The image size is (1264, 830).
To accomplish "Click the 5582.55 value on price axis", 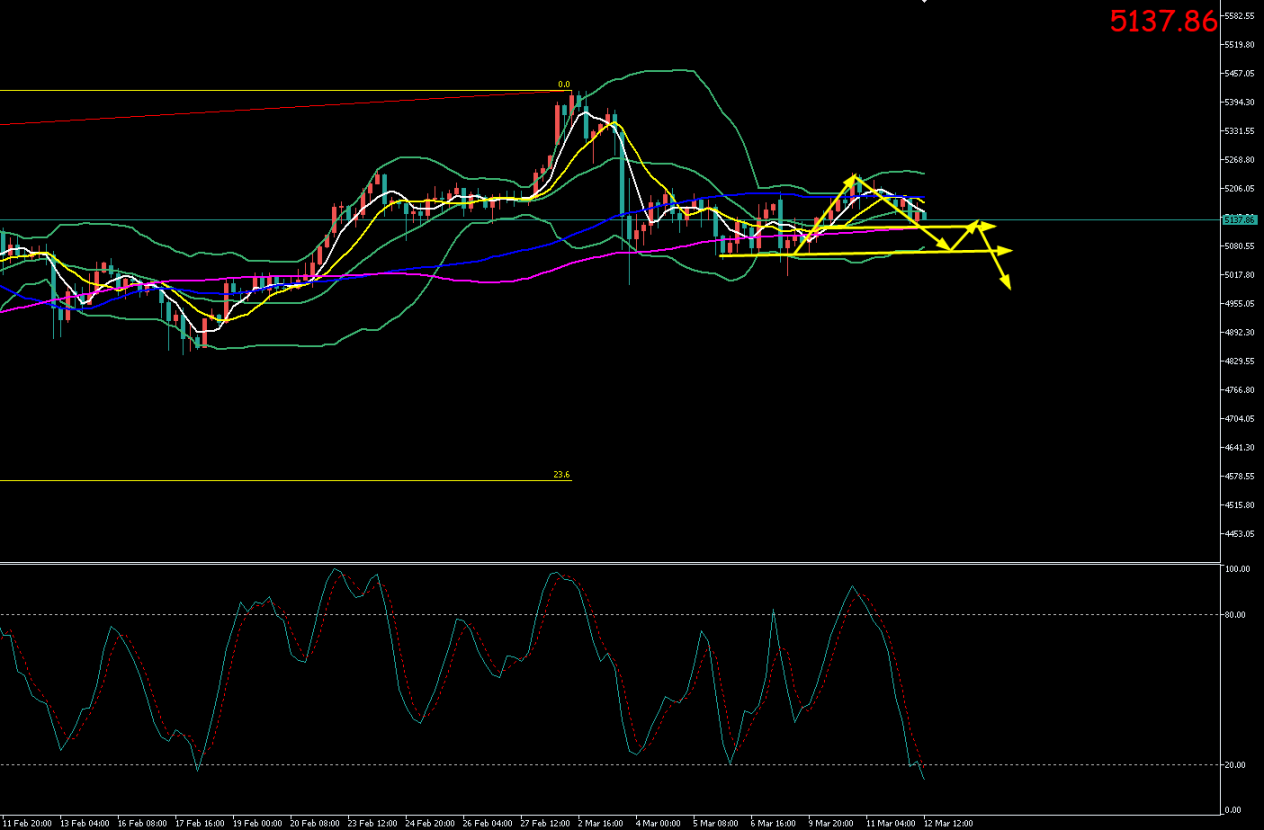I will 1240,16.
